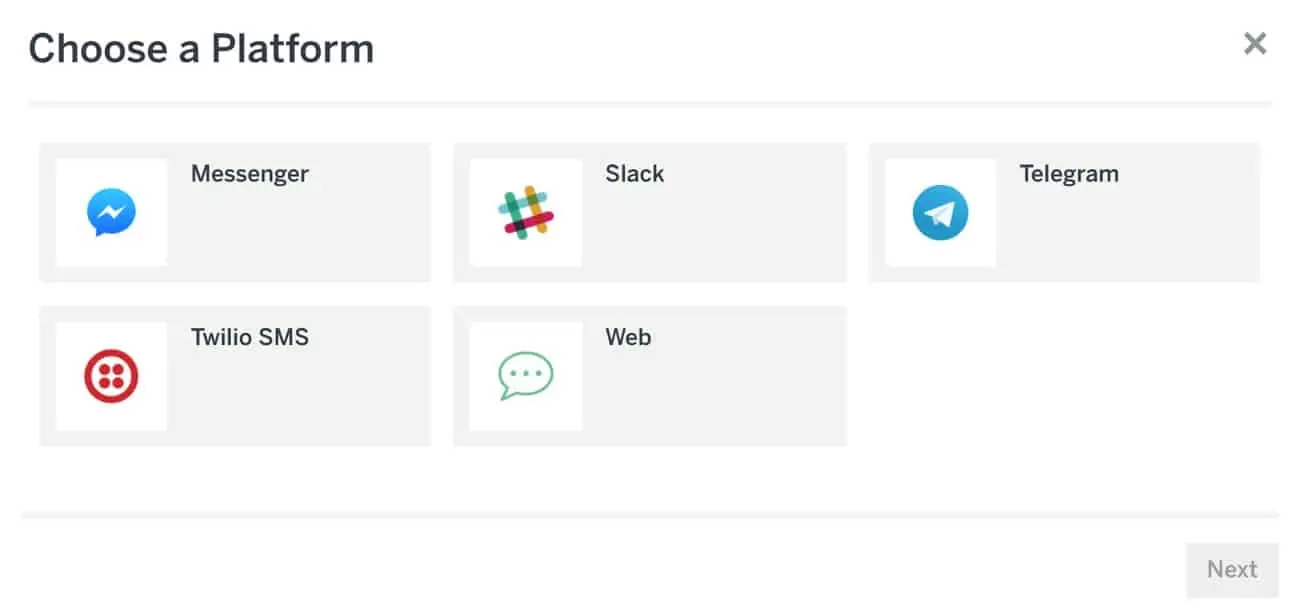Screen dimensions: 1299x615
Task: Click the "Telegram" text label
Action: click(x=1068, y=174)
